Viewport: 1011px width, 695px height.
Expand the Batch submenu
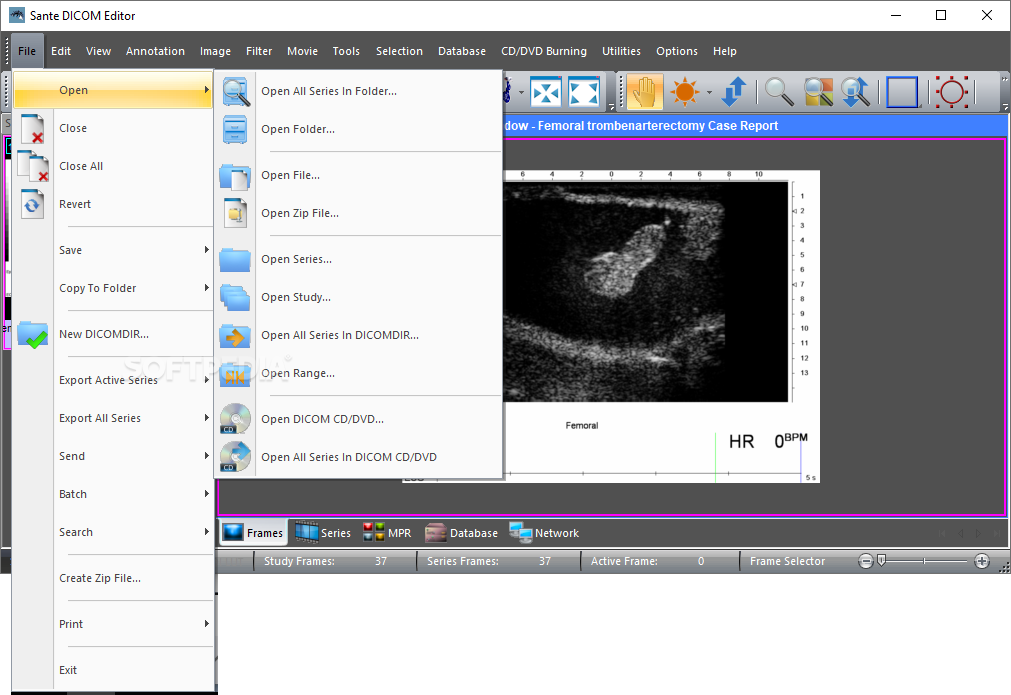206,494
